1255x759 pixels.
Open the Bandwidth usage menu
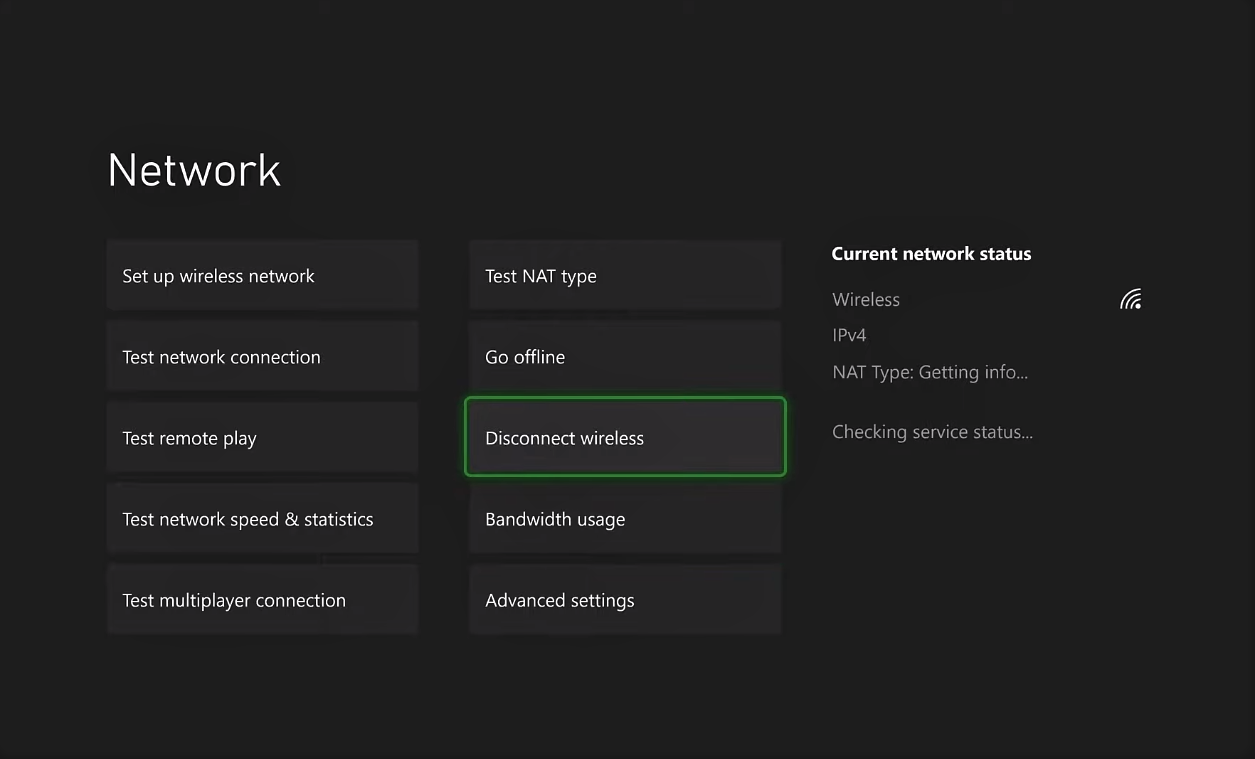(x=625, y=519)
